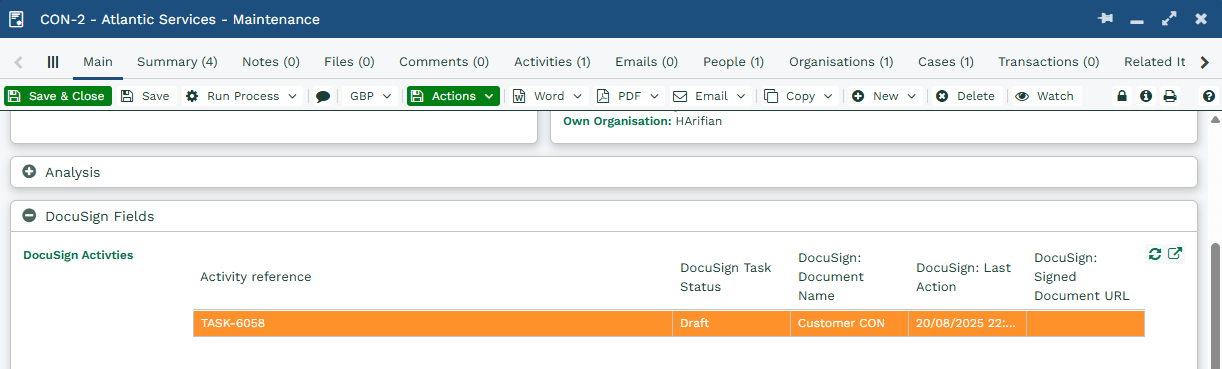Refresh the DocuSign Activities grid
This screenshot has height=369, width=1222.
point(1155,254)
